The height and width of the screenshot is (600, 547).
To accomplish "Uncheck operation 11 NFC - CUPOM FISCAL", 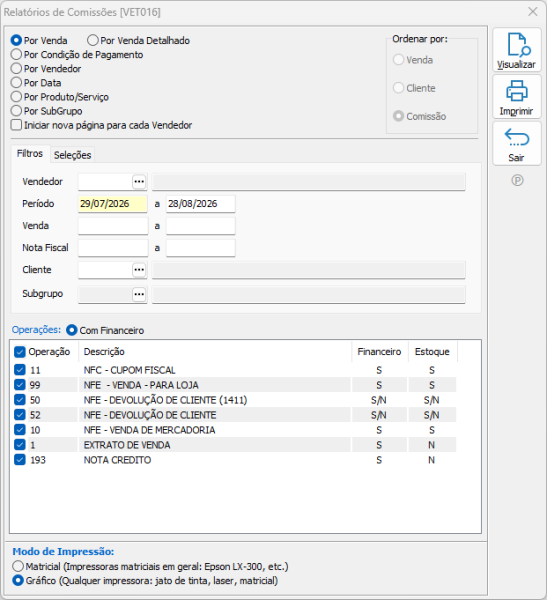I will pyautogui.click(x=20, y=370).
